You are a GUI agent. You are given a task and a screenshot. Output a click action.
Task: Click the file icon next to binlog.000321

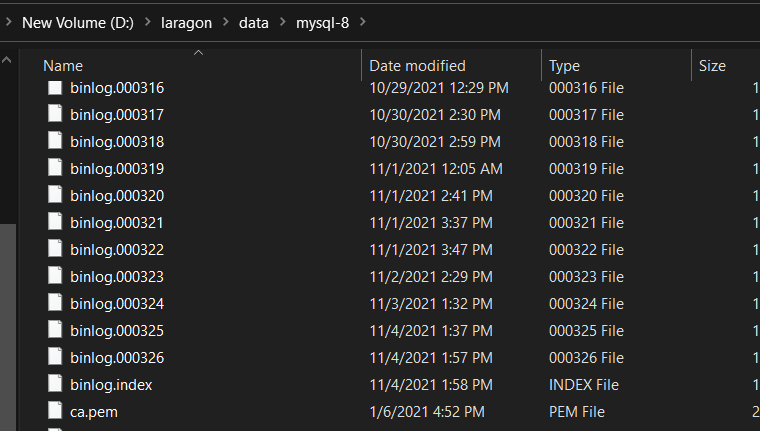pos(55,222)
